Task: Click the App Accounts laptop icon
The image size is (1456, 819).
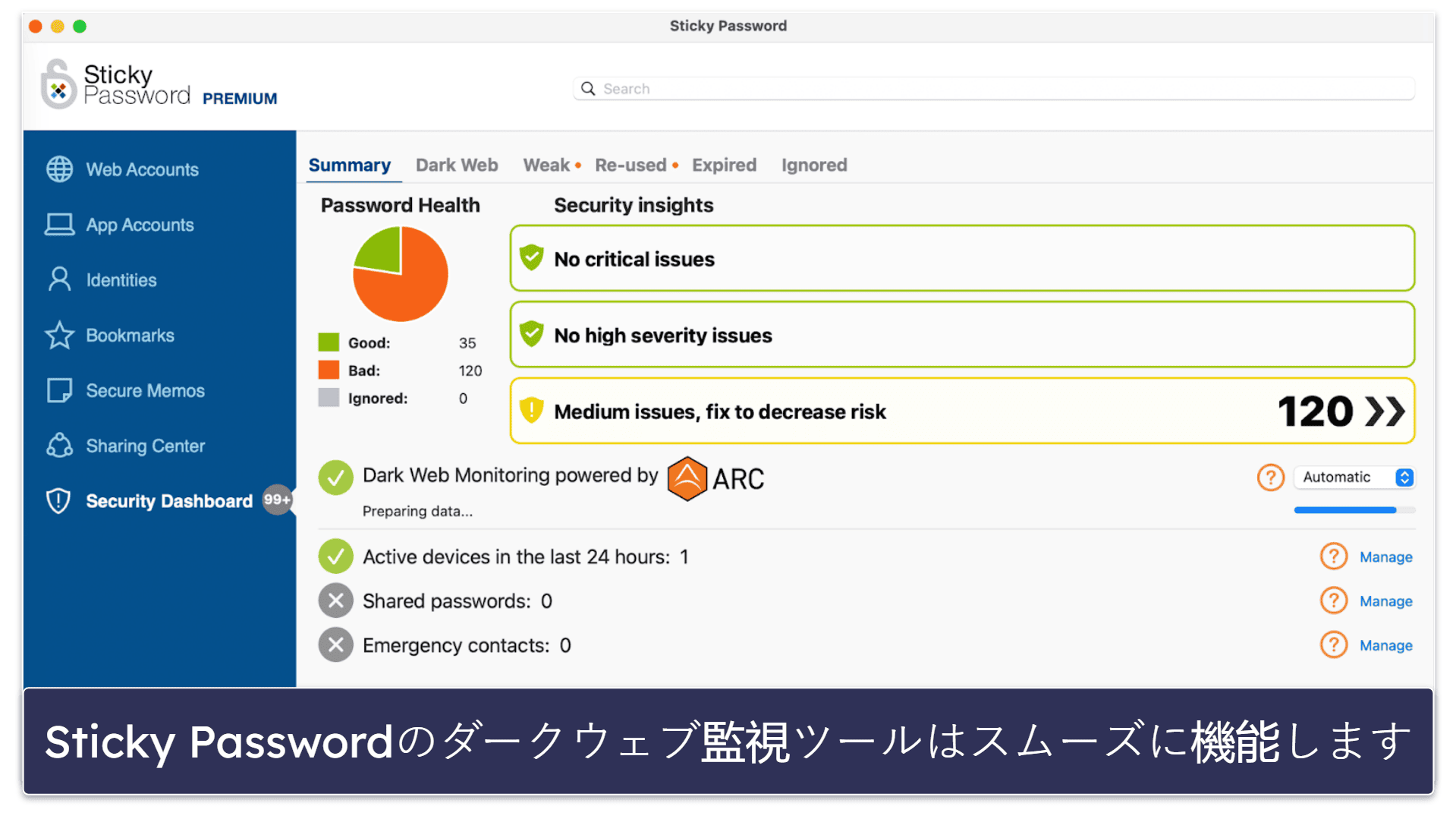Action: [x=59, y=225]
